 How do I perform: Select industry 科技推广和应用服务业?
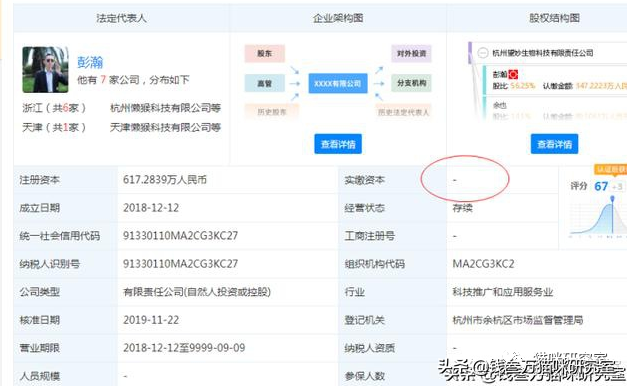(503, 292)
